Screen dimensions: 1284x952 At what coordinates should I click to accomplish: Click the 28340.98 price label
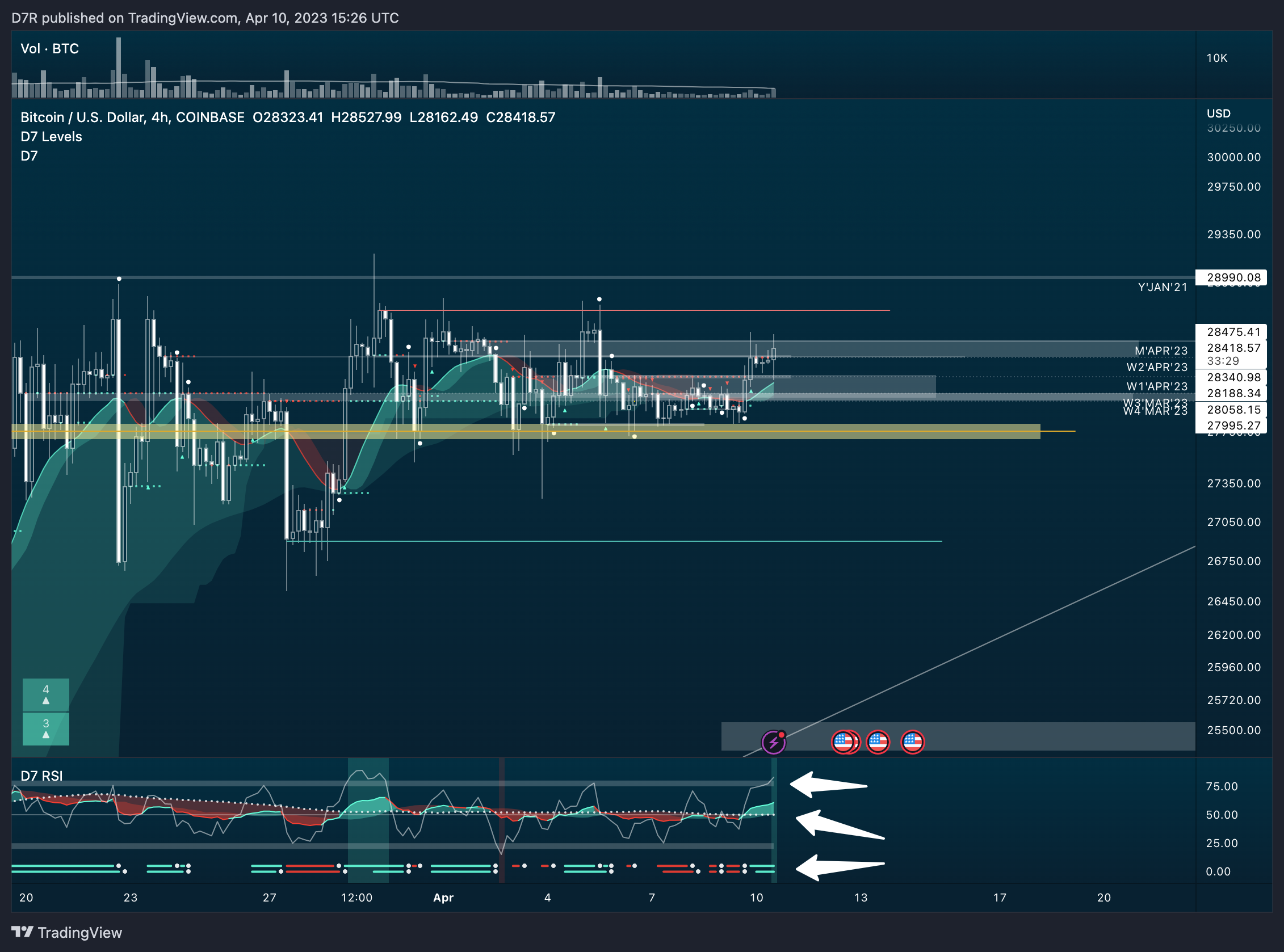pos(1231,377)
